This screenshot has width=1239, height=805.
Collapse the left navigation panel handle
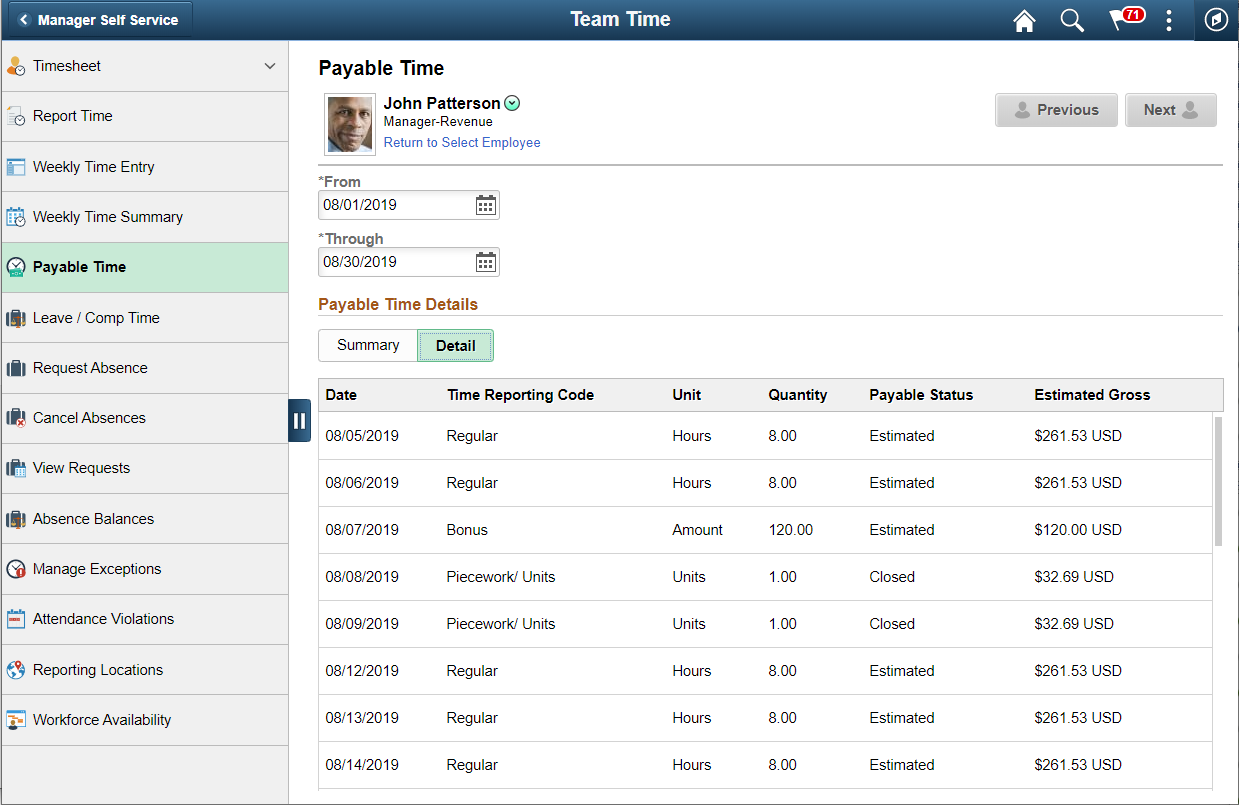pyautogui.click(x=300, y=420)
